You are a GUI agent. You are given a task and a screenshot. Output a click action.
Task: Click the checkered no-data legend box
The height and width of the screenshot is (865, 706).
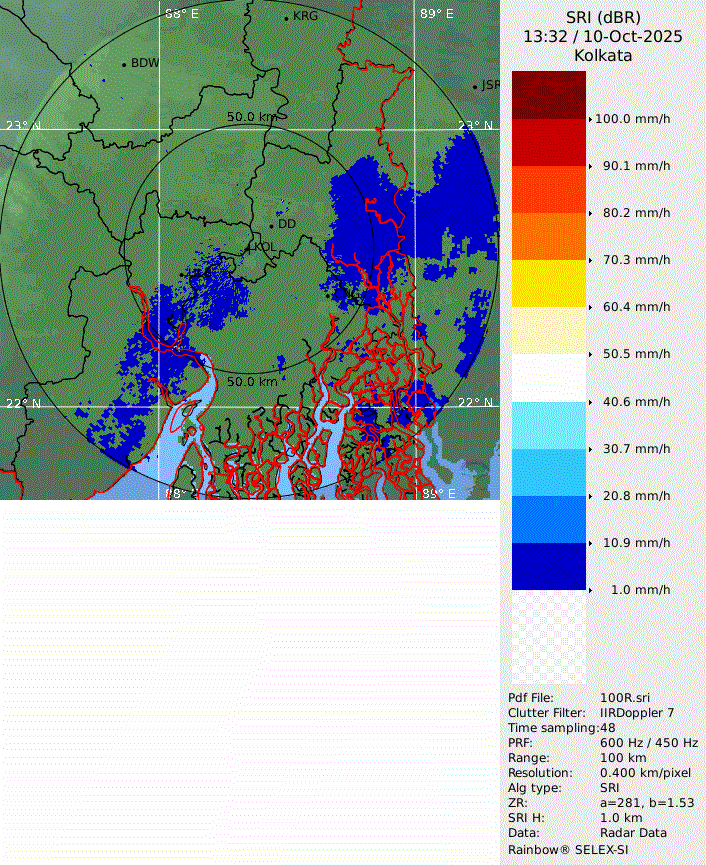click(x=548, y=637)
